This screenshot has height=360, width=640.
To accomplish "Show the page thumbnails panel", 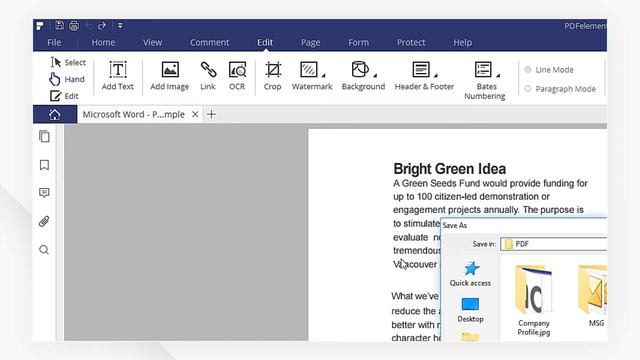I will (44, 136).
